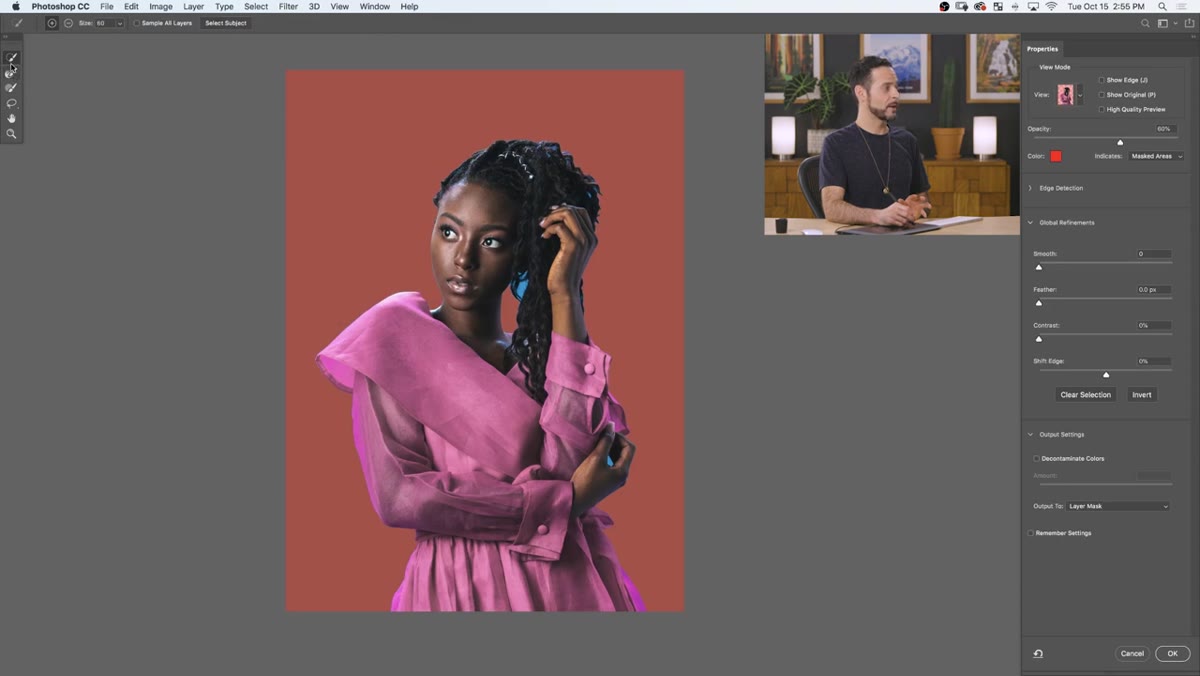Select the Hand tool
This screenshot has height=676, width=1200.
[x=11, y=118]
